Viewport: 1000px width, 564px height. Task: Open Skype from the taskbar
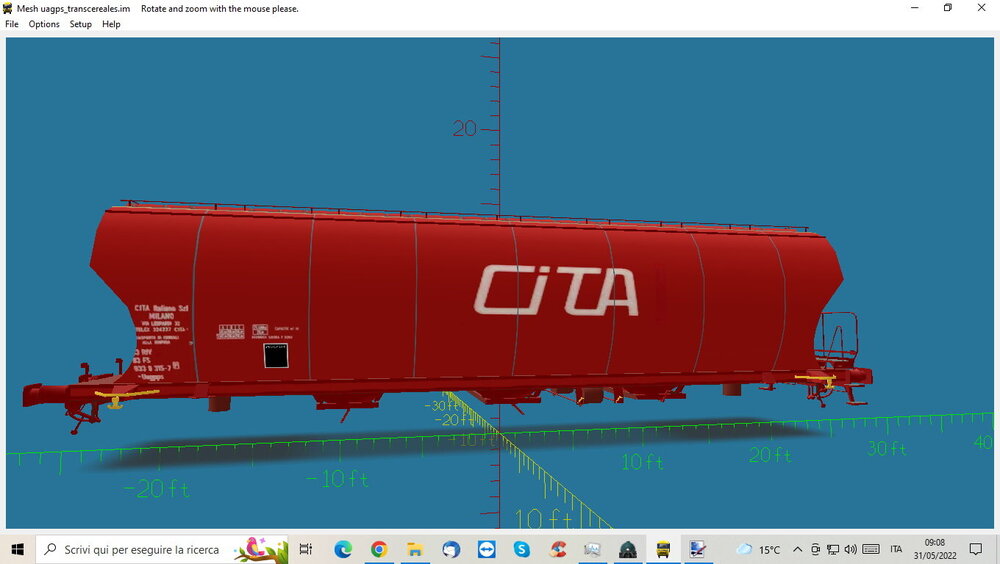point(522,549)
